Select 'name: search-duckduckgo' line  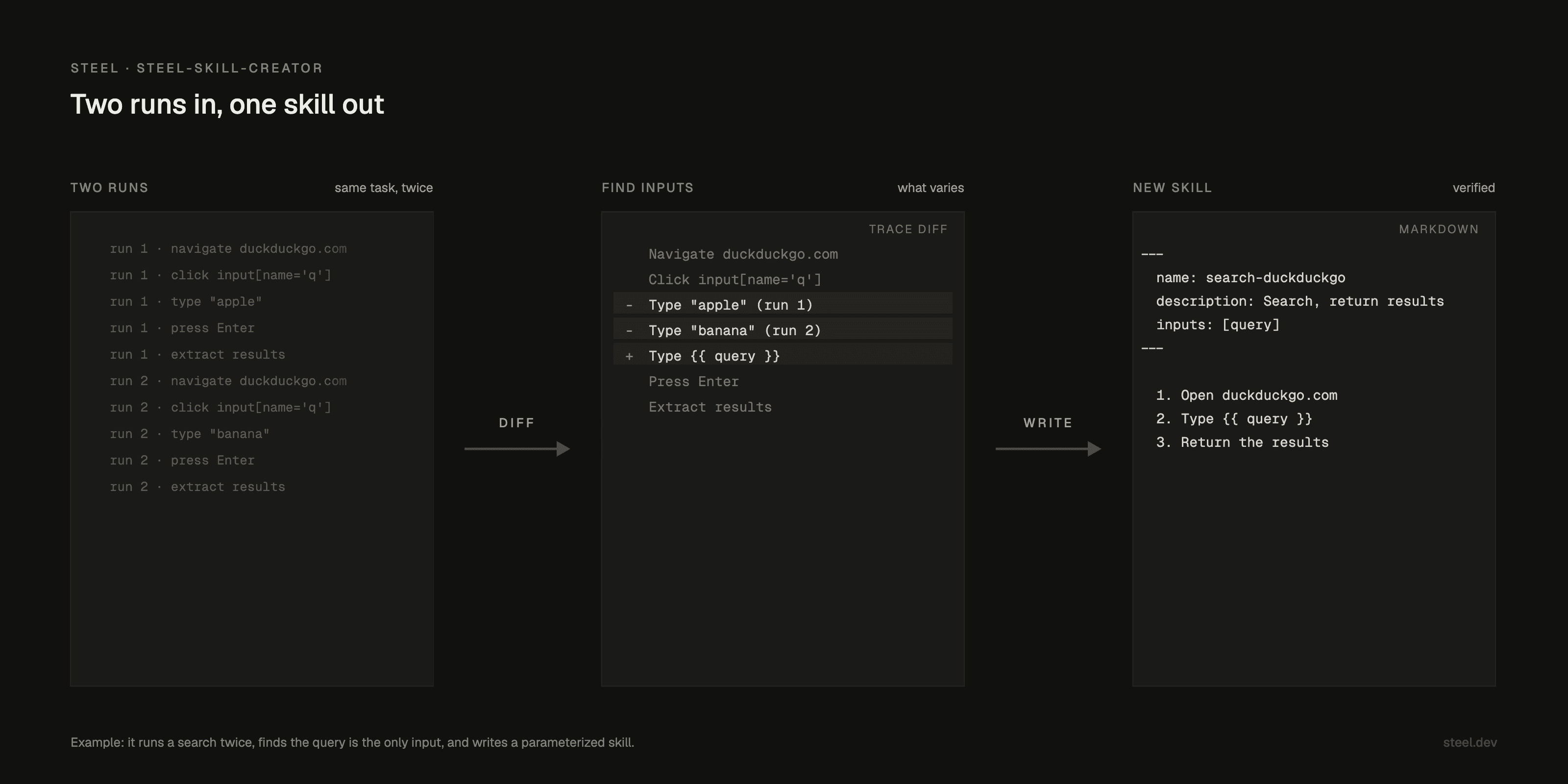click(x=1251, y=277)
